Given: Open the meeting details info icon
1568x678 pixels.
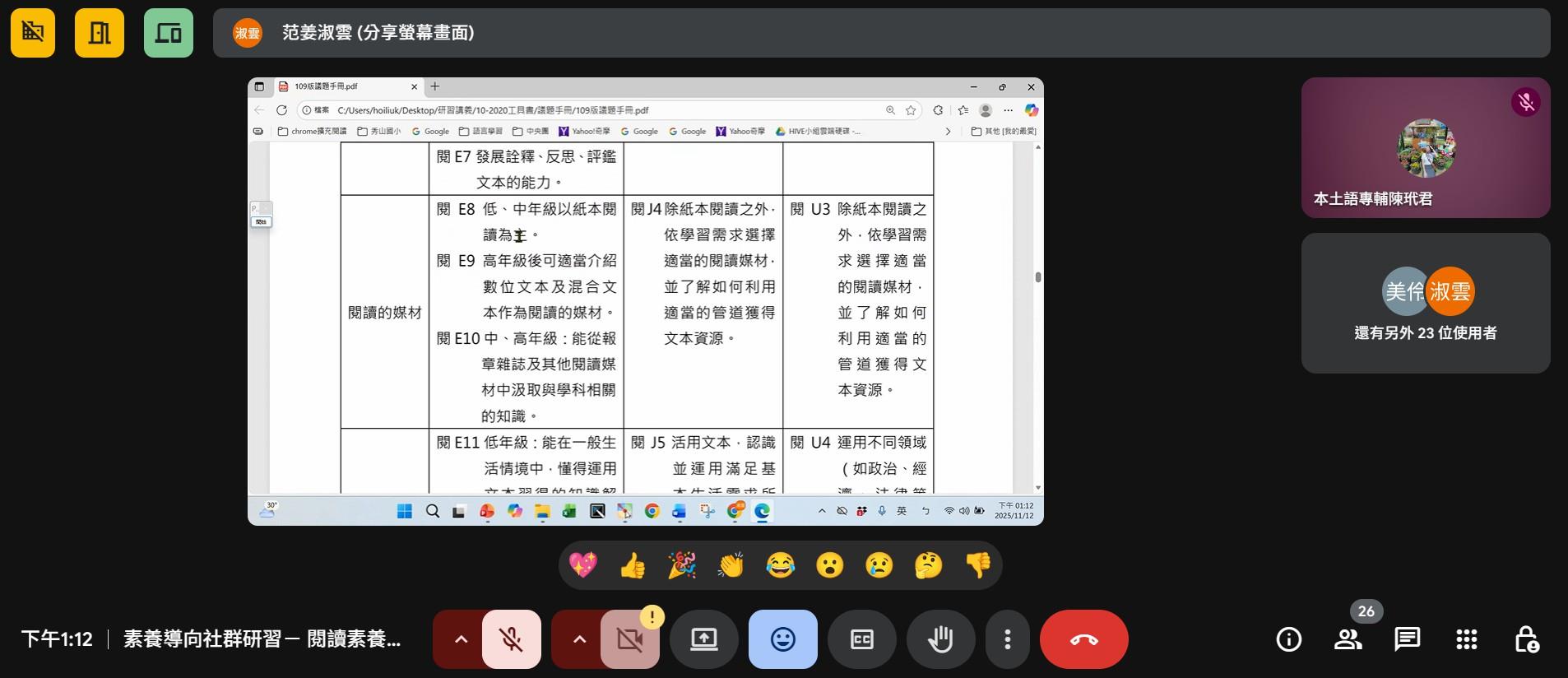Looking at the screenshot, I should [1288, 639].
